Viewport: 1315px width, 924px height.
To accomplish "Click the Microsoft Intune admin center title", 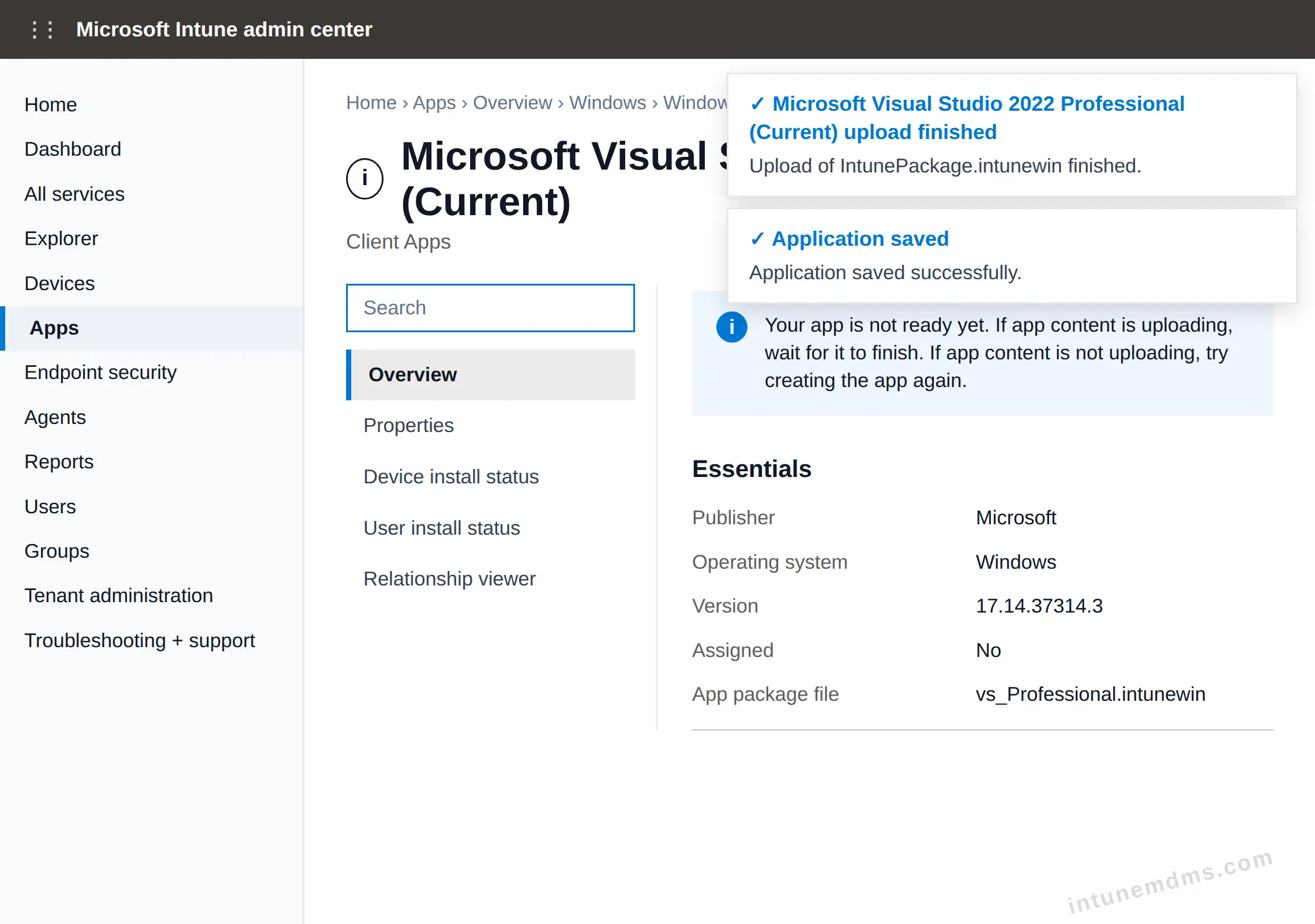I will pos(224,29).
